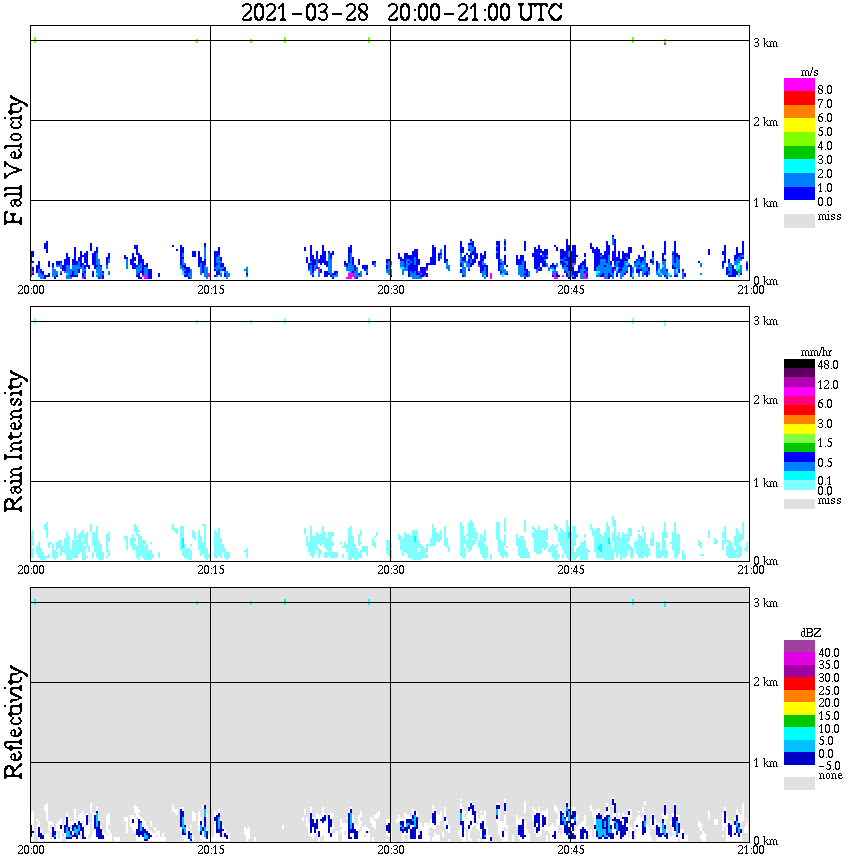850x868 pixels.
Task: Pick the red swatch in mm/hr legend
Action: point(799,410)
